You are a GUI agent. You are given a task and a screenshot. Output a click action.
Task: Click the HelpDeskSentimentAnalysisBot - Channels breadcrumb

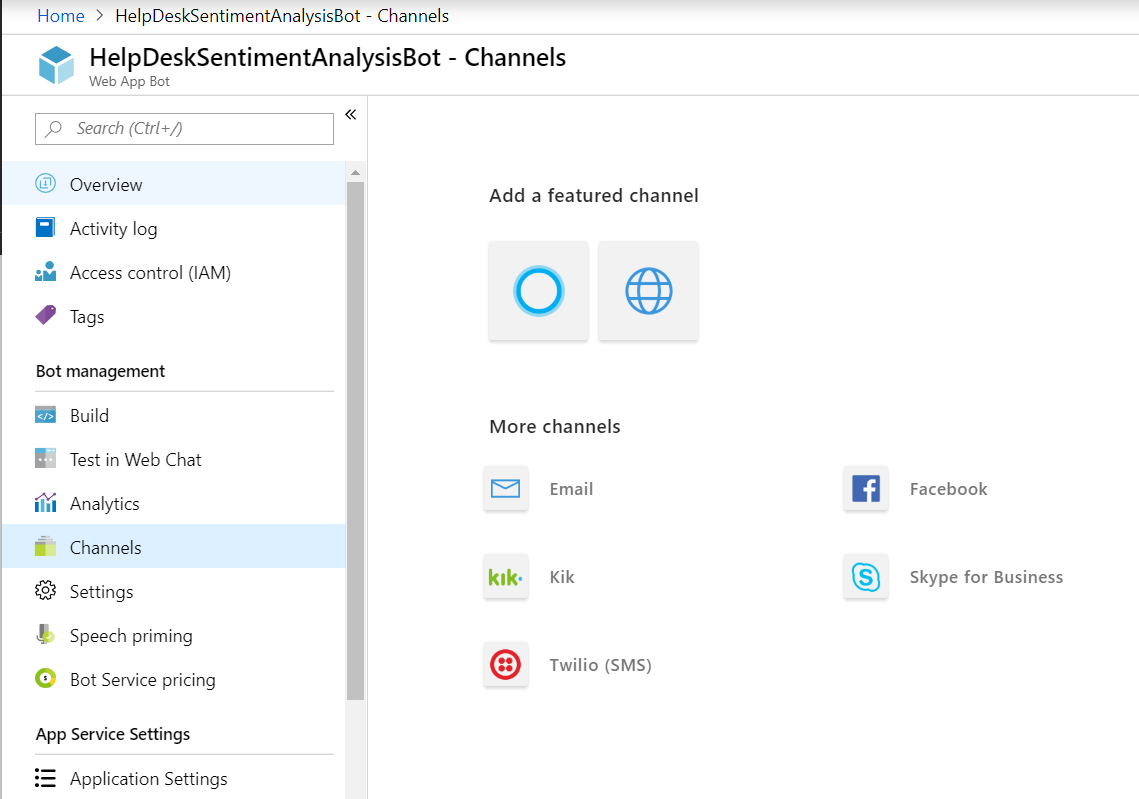pos(282,16)
